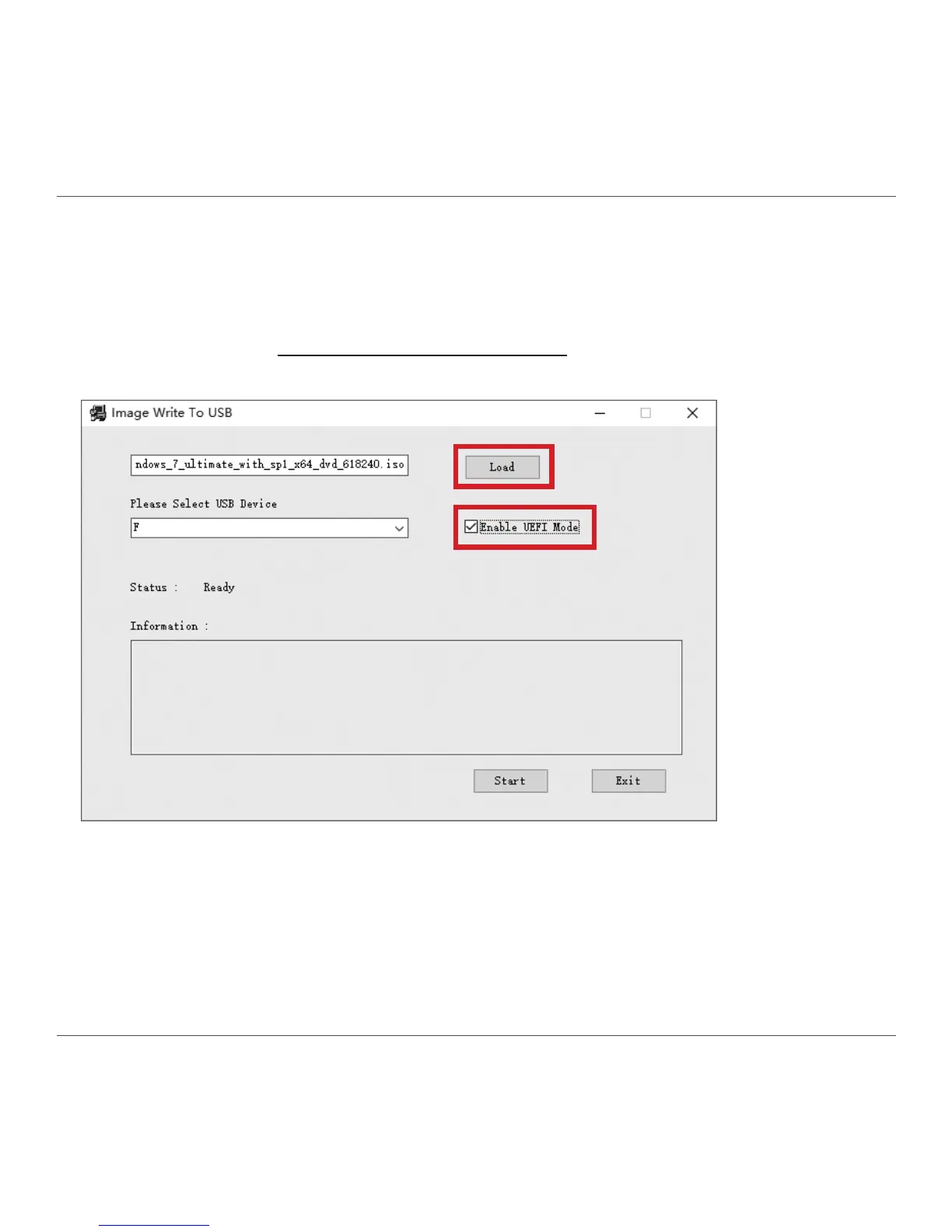Minimize the Image Write To USB window
Screen dimensions: 952x1232
click(600, 413)
